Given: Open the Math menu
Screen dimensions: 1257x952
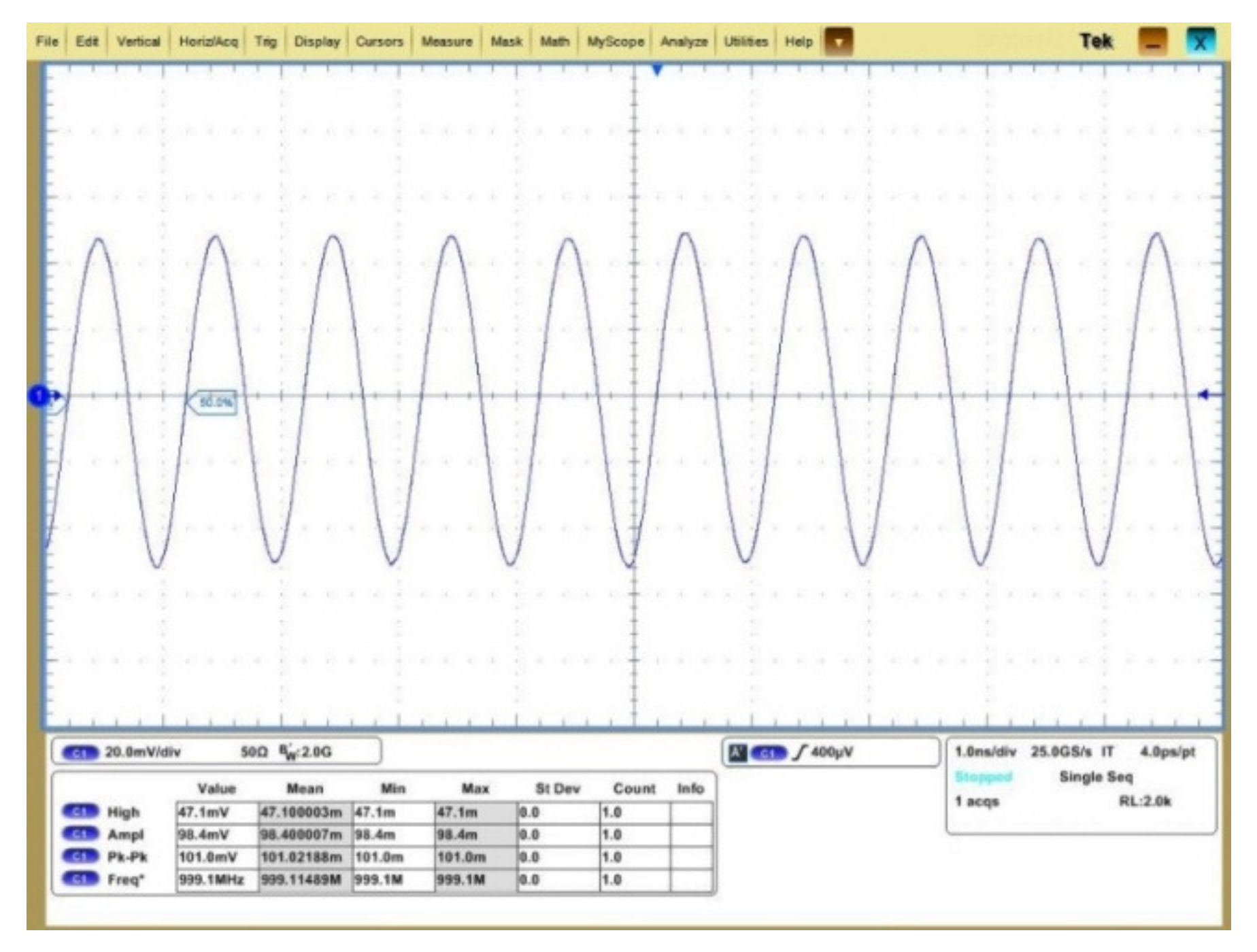Looking at the screenshot, I should click(x=554, y=41).
